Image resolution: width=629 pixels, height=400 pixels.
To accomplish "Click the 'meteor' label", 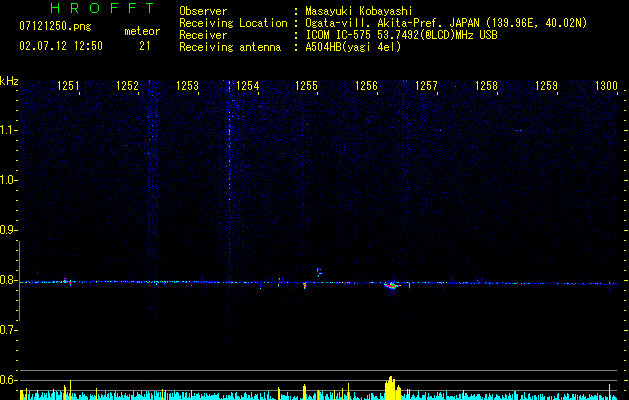I will [x=142, y=31].
